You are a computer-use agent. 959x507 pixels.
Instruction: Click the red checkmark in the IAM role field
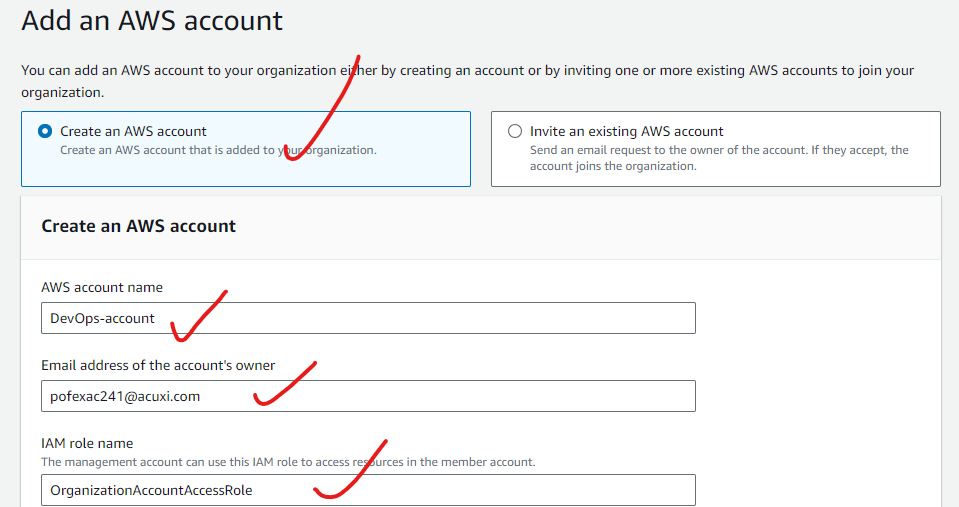point(348,472)
